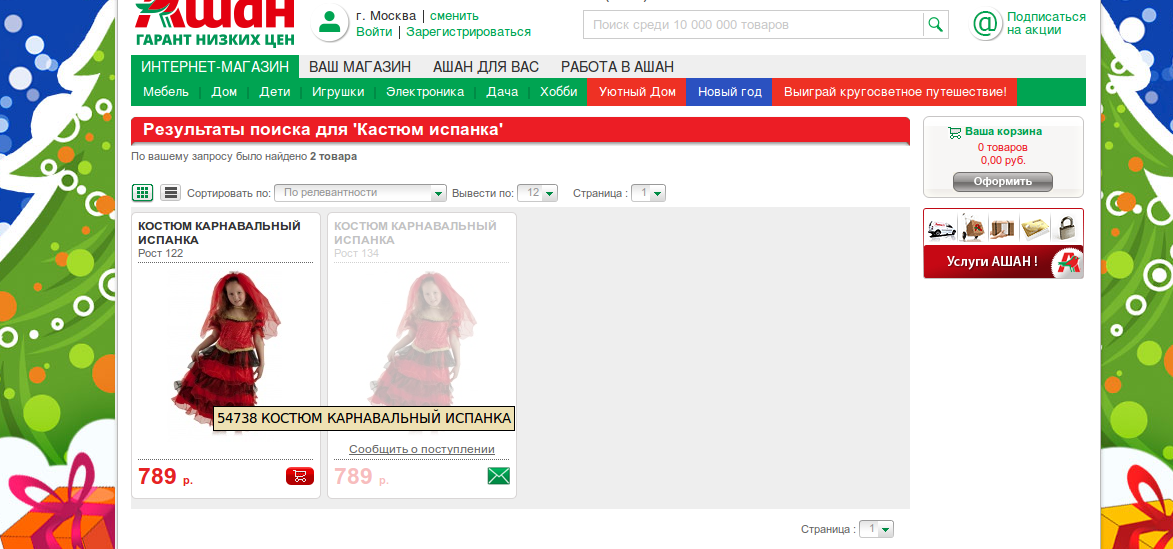1173x549 pixels.
Task: Open the Уютный Дом section
Action: pyautogui.click(x=637, y=92)
